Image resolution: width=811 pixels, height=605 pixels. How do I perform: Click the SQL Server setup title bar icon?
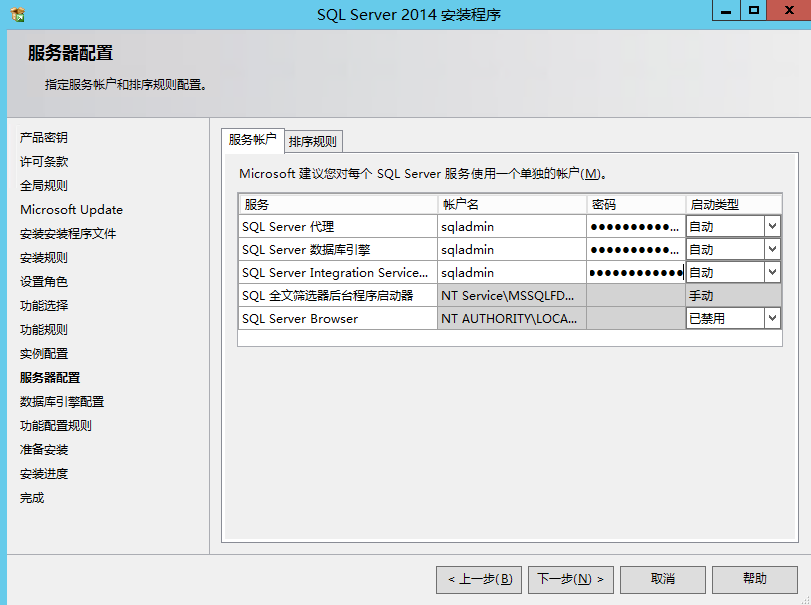click(x=18, y=14)
